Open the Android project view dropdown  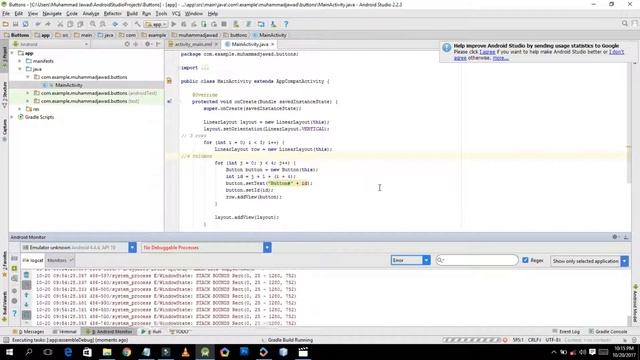[x=51, y=44]
